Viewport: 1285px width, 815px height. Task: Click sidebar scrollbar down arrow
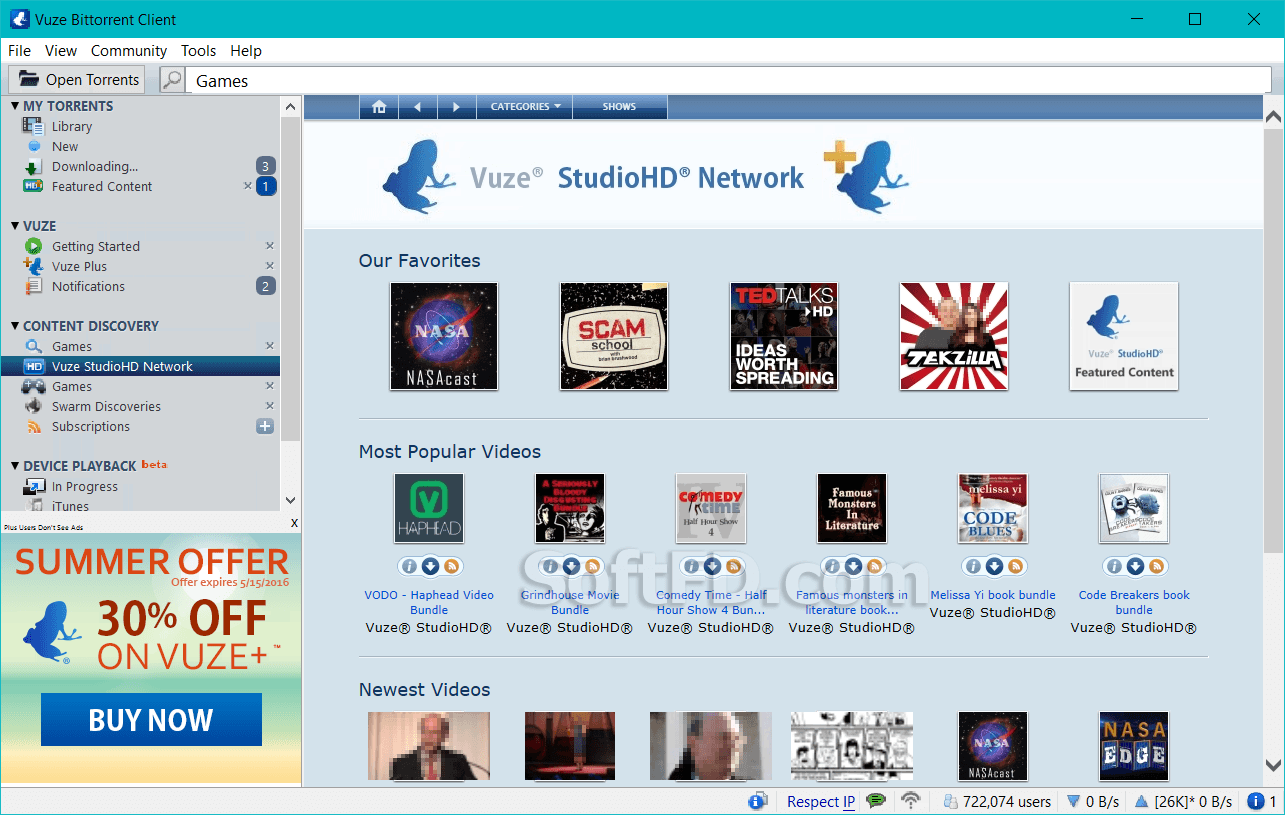(290, 500)
